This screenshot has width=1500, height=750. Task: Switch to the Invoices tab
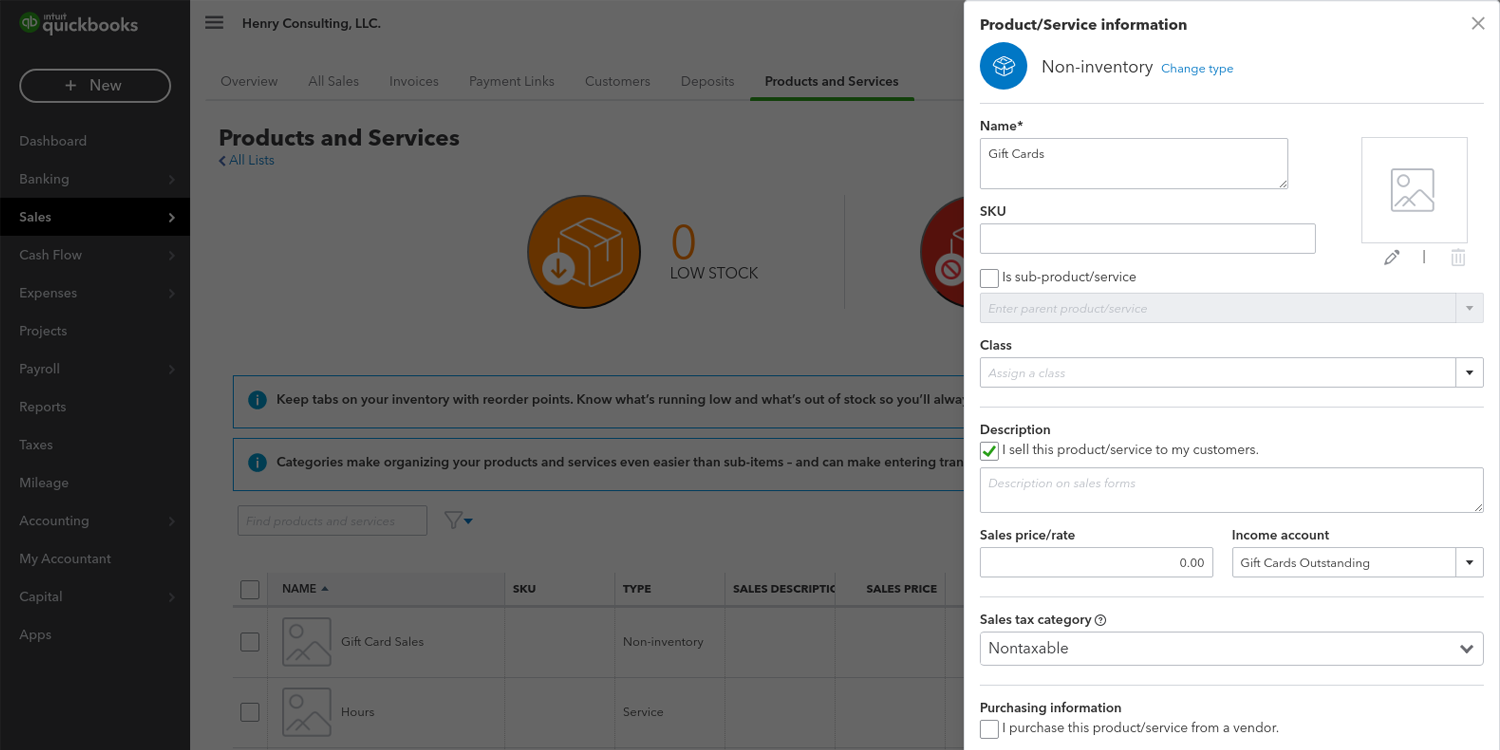point(414,82)
